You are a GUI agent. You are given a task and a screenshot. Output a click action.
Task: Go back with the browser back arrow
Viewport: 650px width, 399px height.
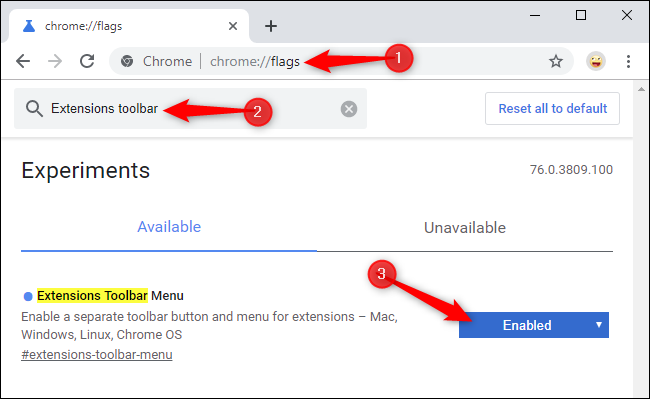click(23, 61)
